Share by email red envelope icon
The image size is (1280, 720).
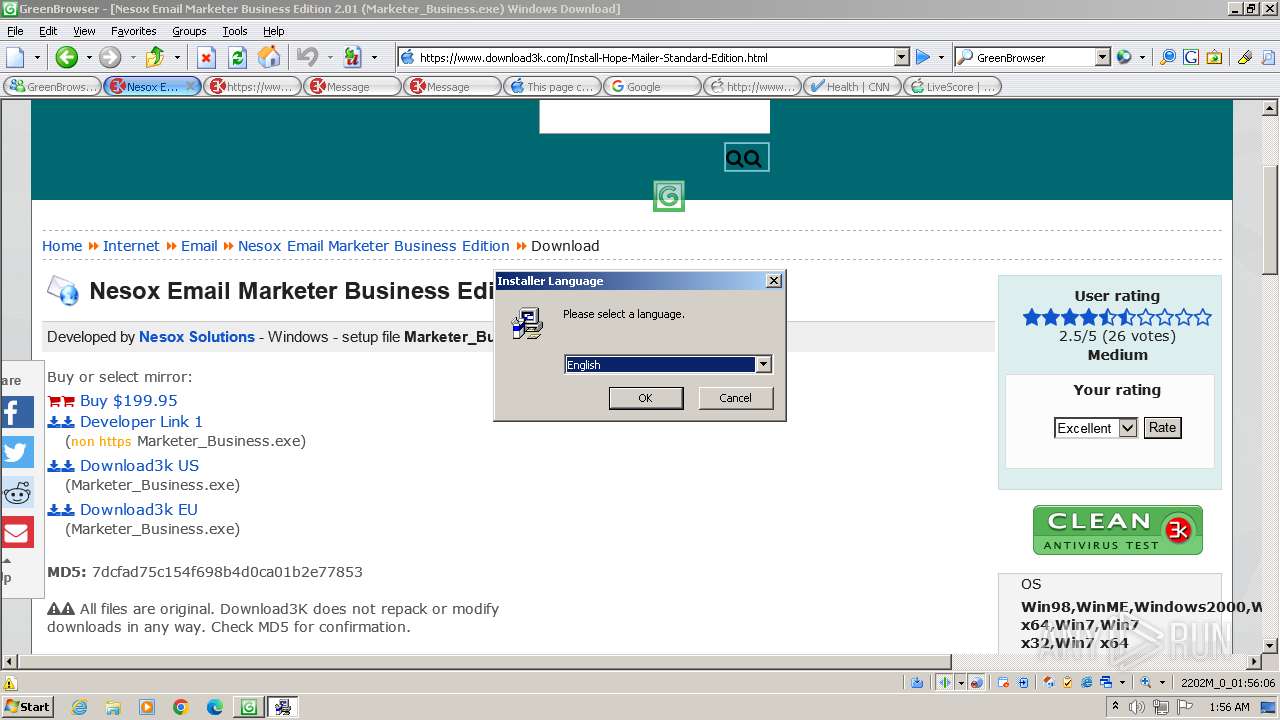tap(16, 532)
